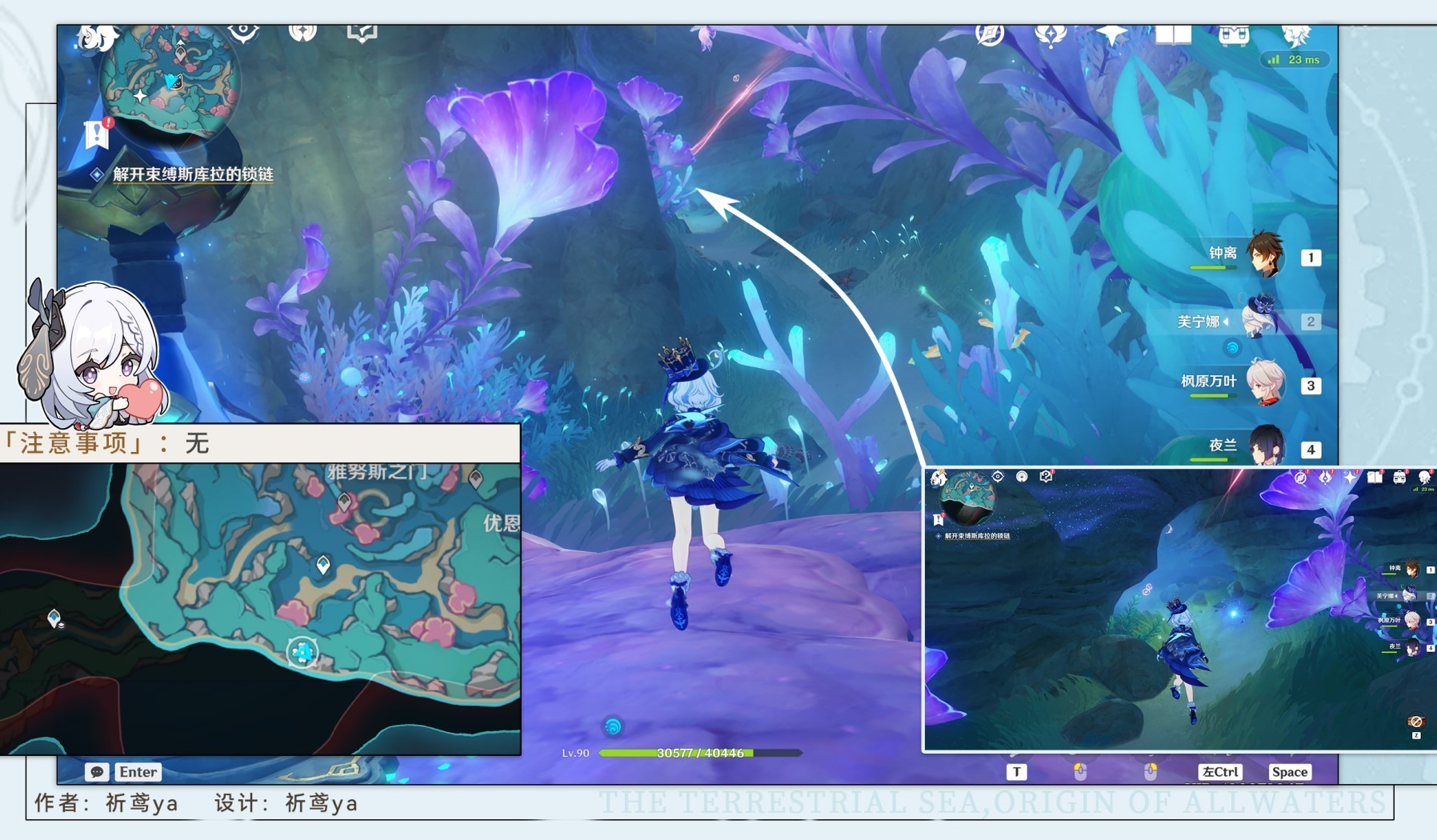
Task: Click the tracked quest 解开束缚斯库拉的锁链
Action: 193,174
